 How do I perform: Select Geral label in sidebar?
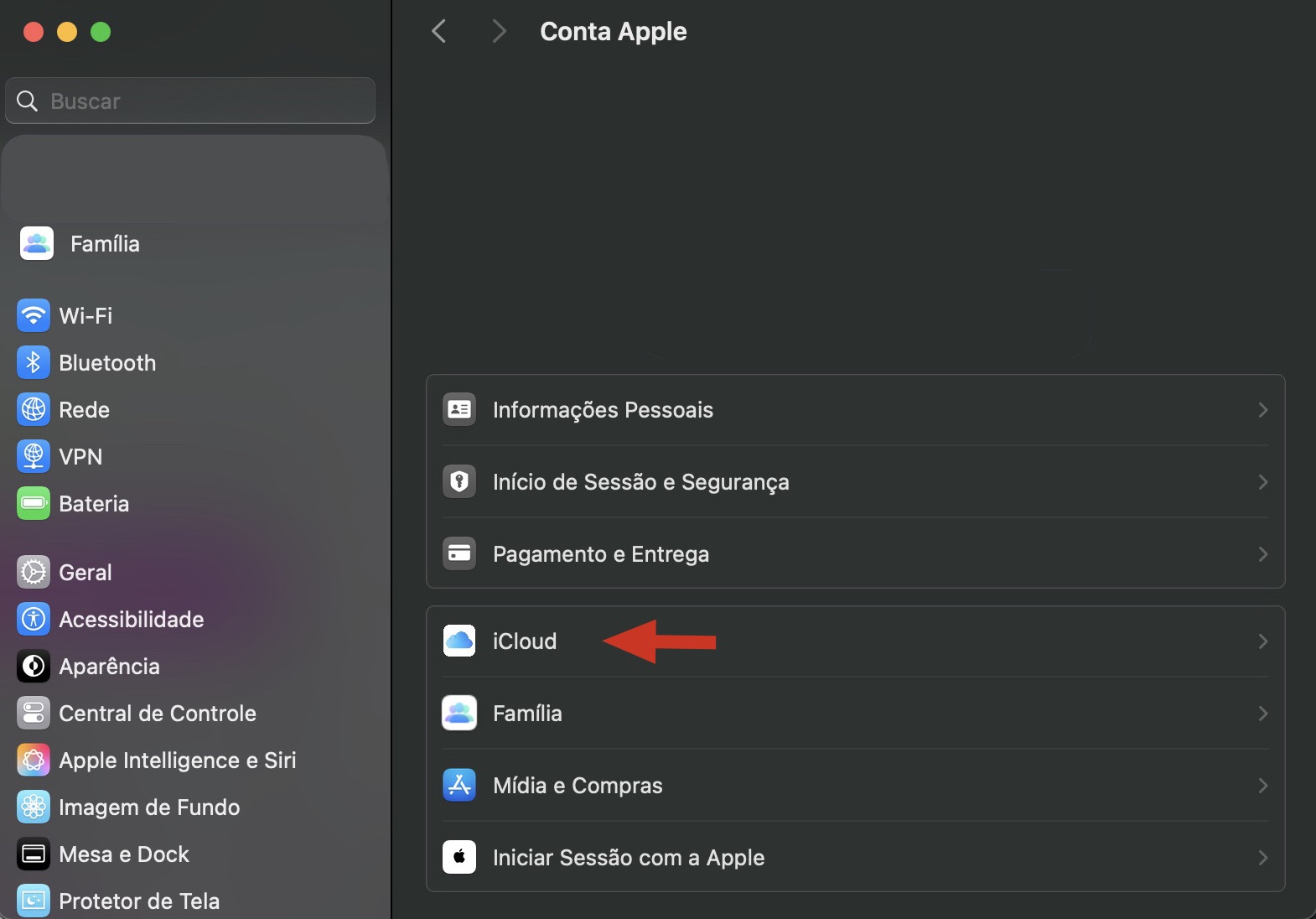(x=85, y=572)
